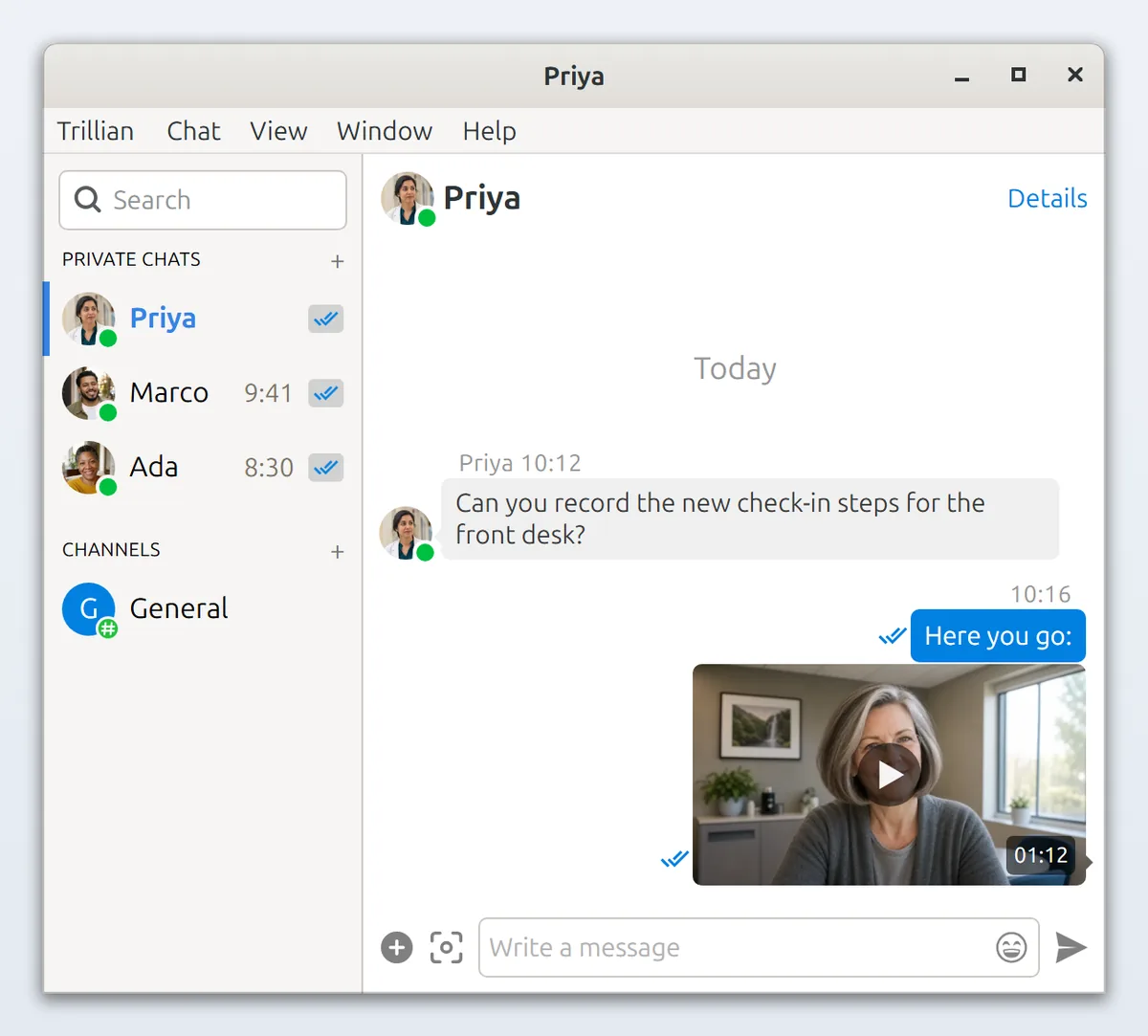This screenshot has width=1148, height=1036.
Task: Open the emoji picker
Action: pos(1011,947)
